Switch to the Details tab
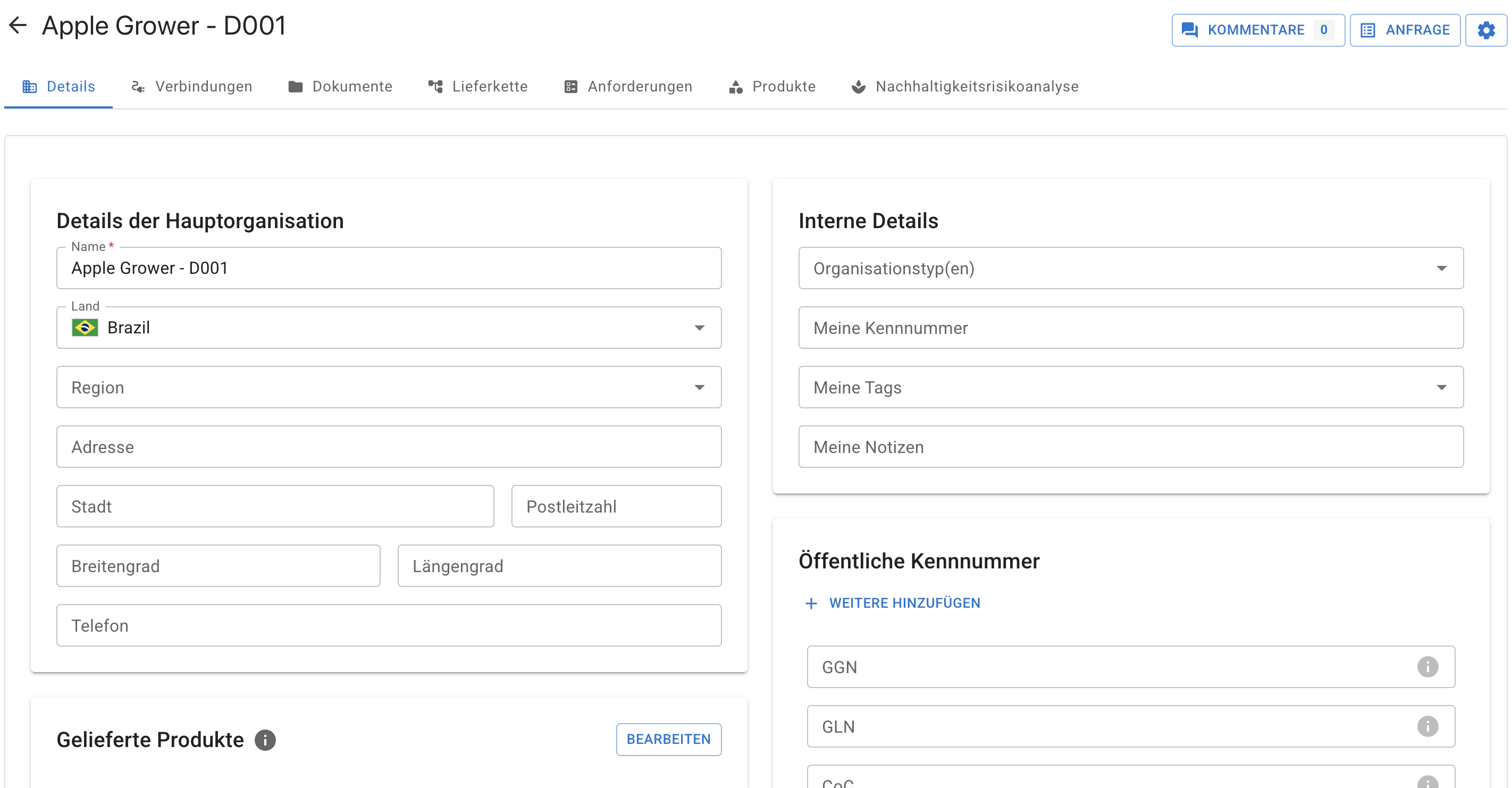The image size is (1512, 788). click(x=58, y=86)
